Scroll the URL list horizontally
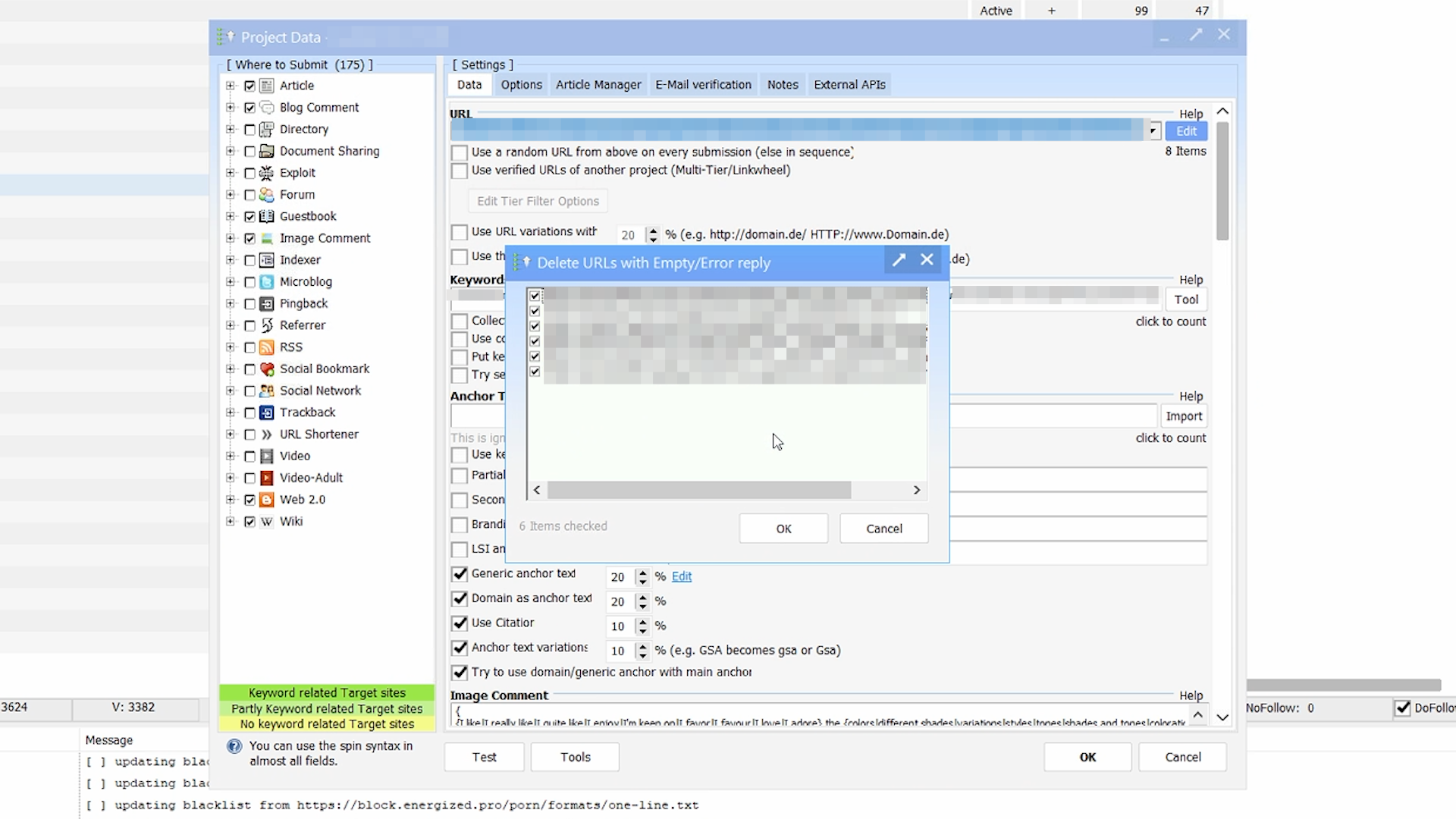 (727, 490)
